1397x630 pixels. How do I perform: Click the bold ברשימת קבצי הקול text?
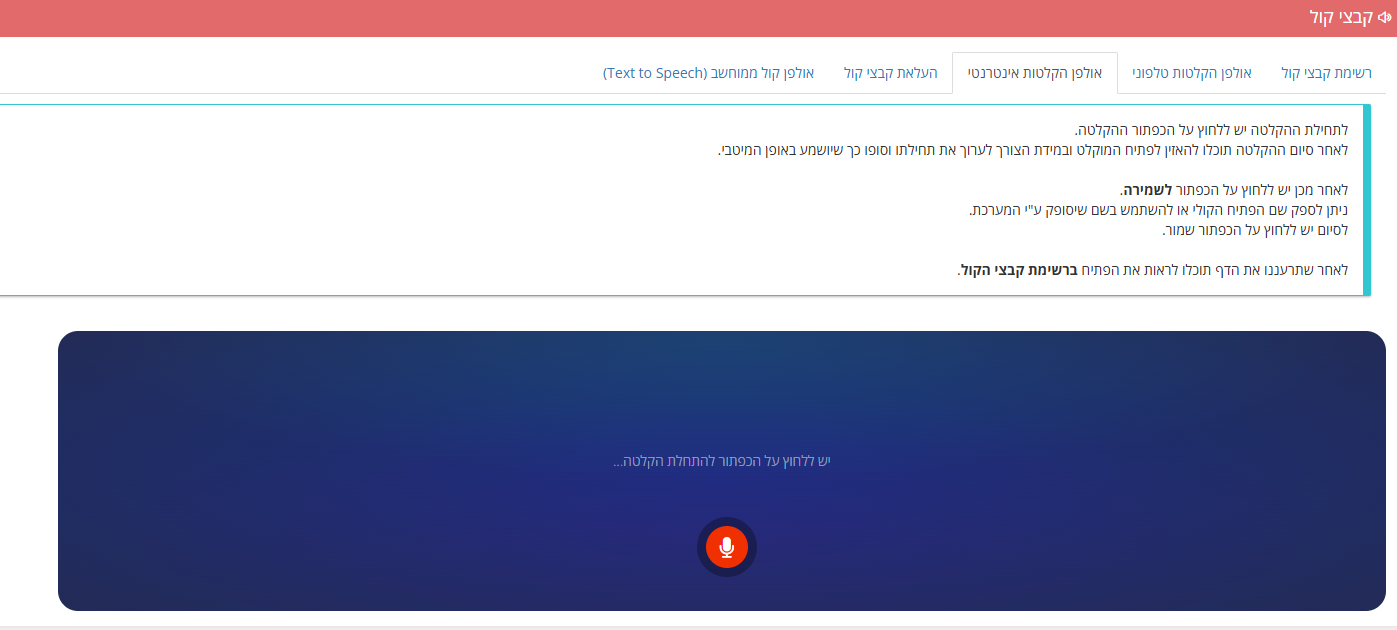pos(1019,270)
